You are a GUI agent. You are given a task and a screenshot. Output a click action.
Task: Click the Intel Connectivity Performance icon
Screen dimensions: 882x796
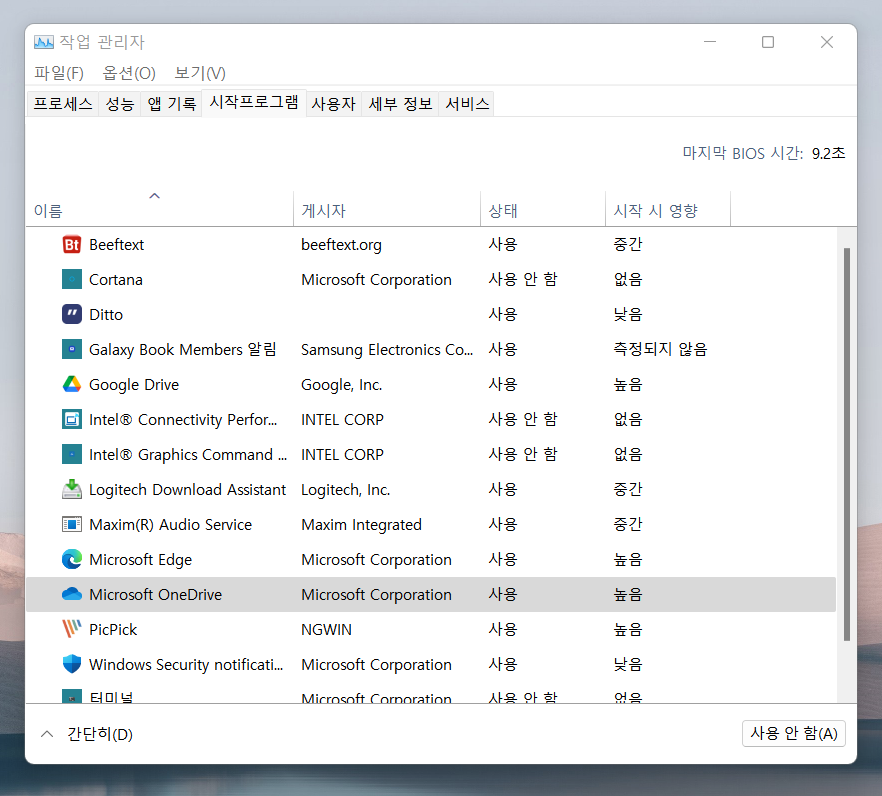(x=71, y=420)
